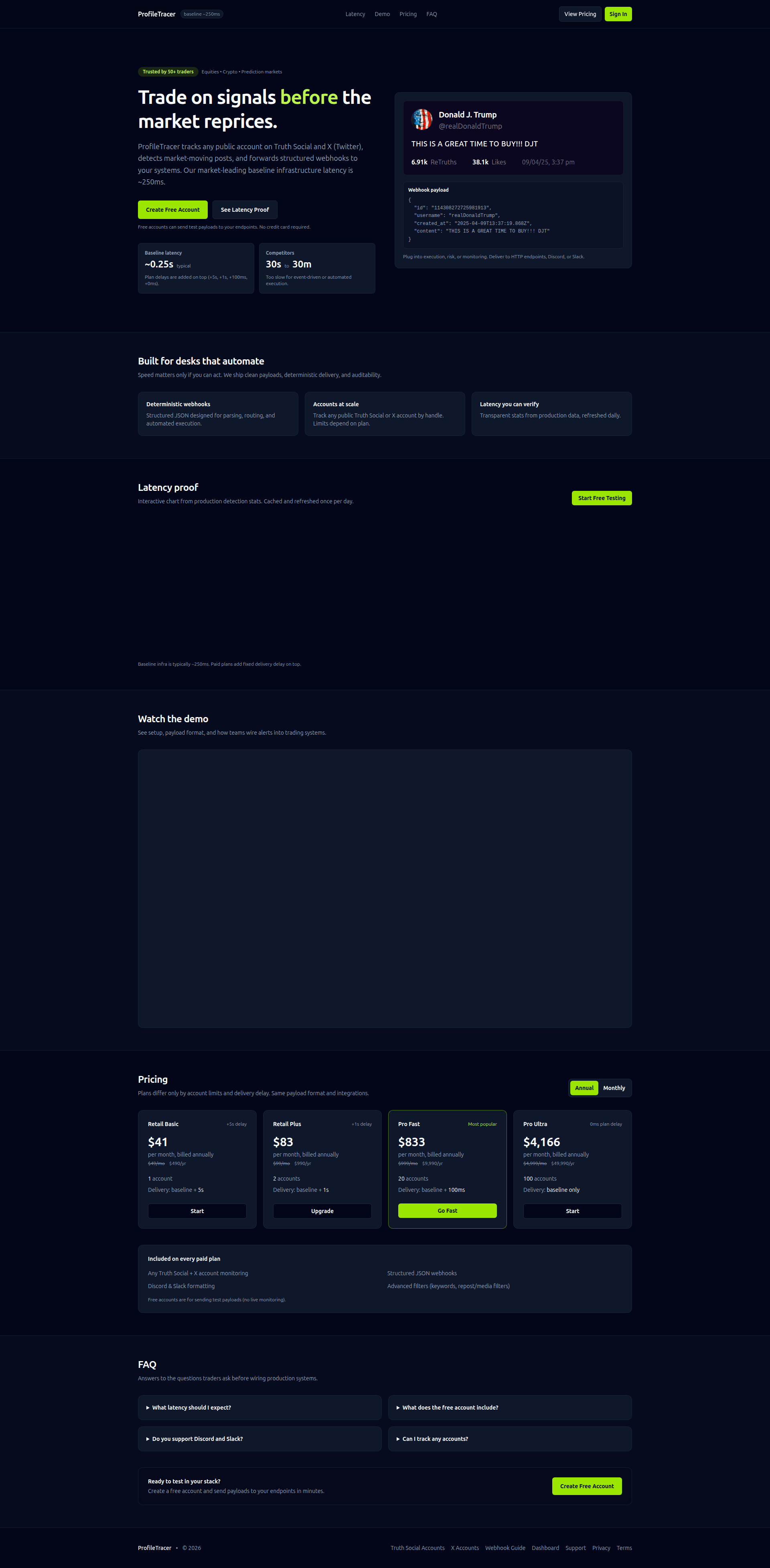This screenshot has height=1568, width=770.
Task: Click '6.91k ReTruths' stat
Action: 434,162
